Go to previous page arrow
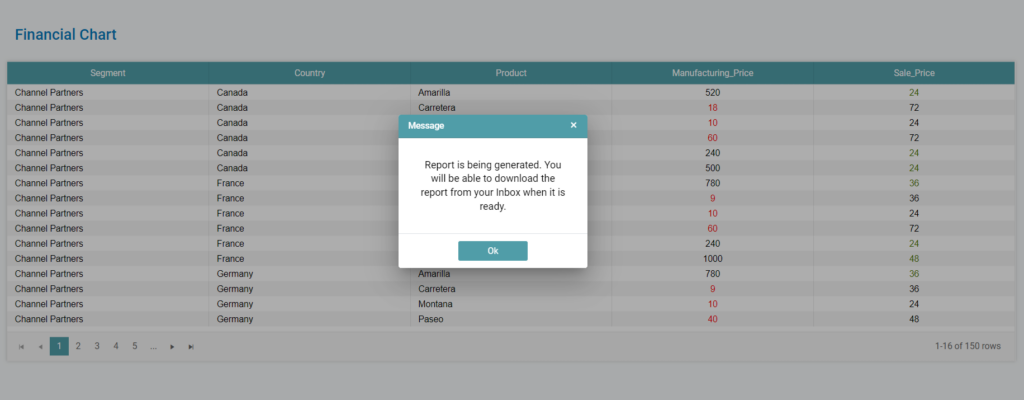Viewport: 1024px width, 400px height. [x=40, y=347]
